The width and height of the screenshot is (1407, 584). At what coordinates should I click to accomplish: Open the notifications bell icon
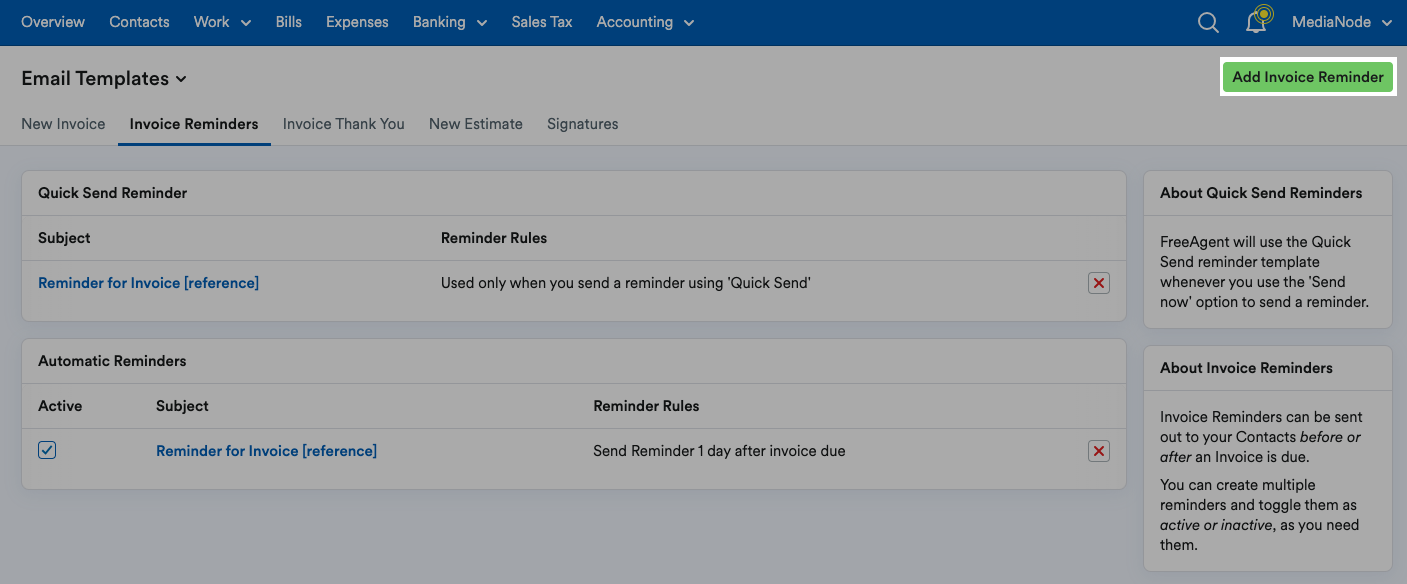click(1257, 22)
